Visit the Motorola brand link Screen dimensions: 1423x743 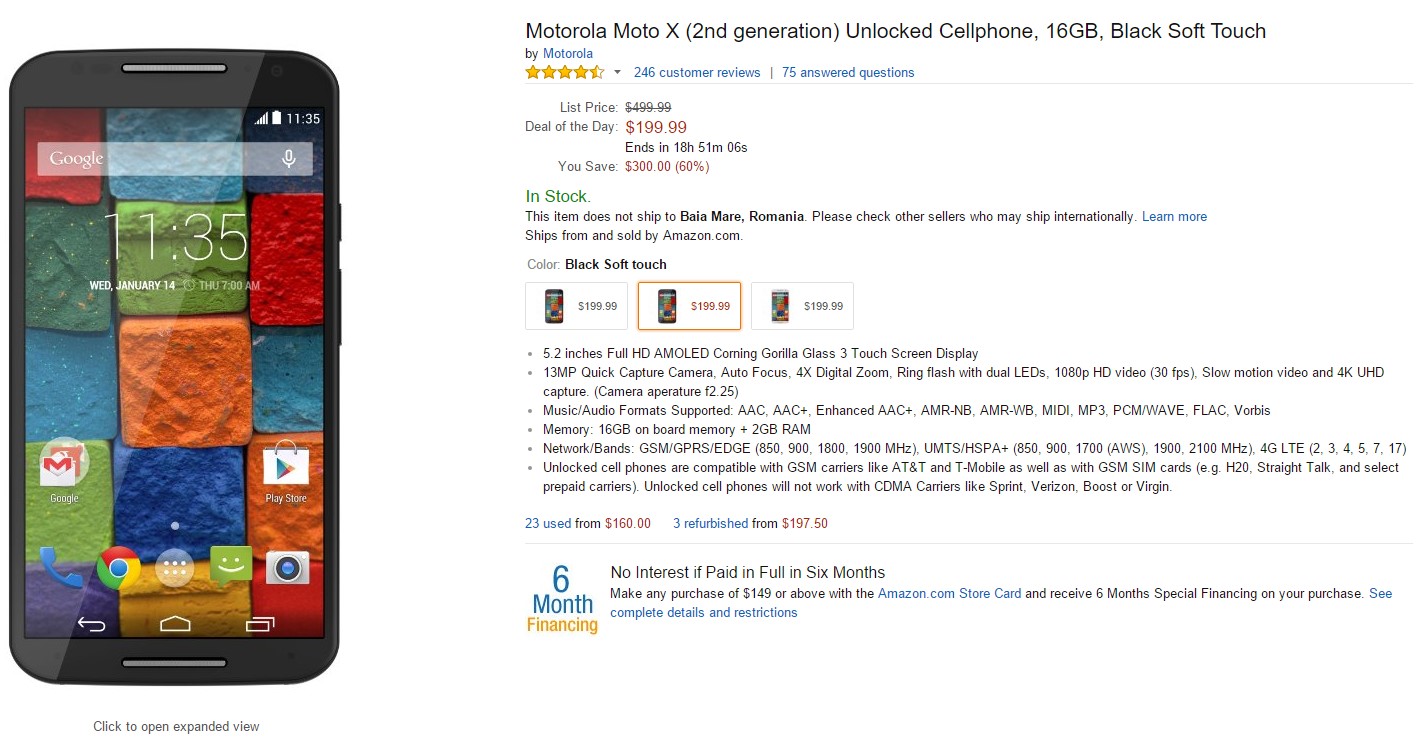click(568, 53)
